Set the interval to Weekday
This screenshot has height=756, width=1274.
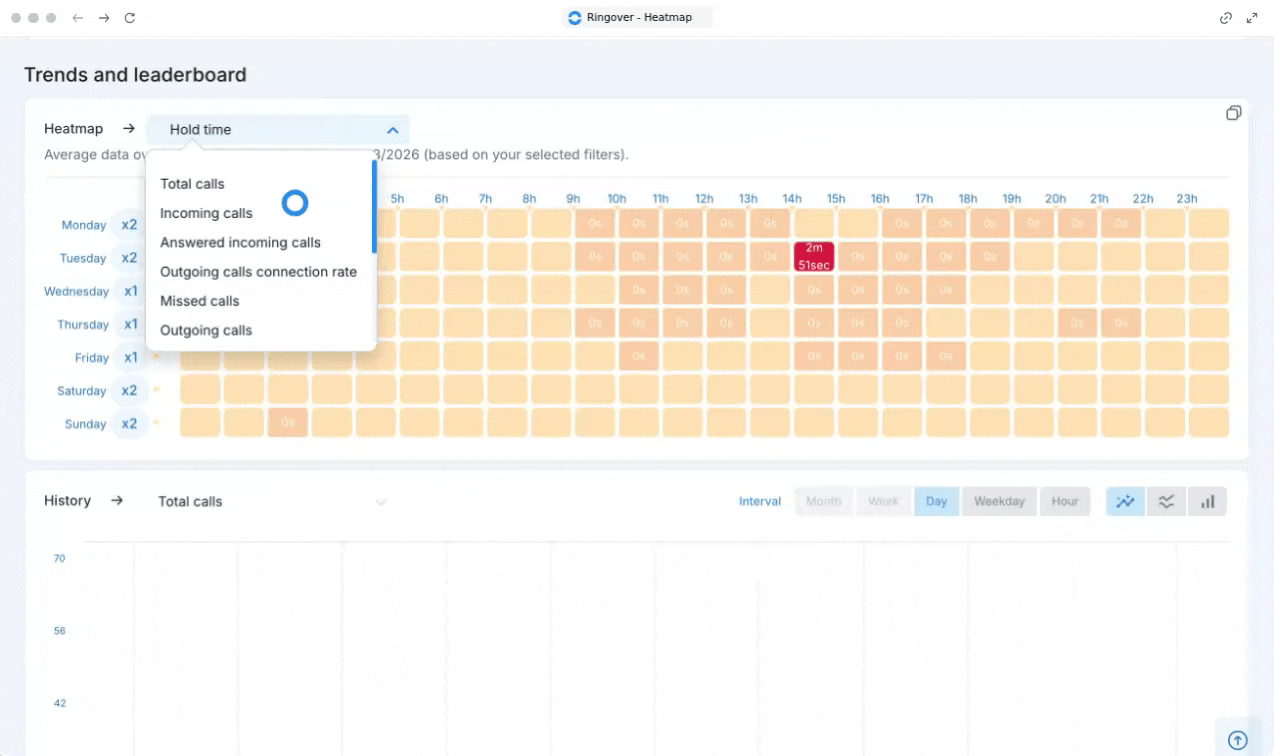[999, 501]
